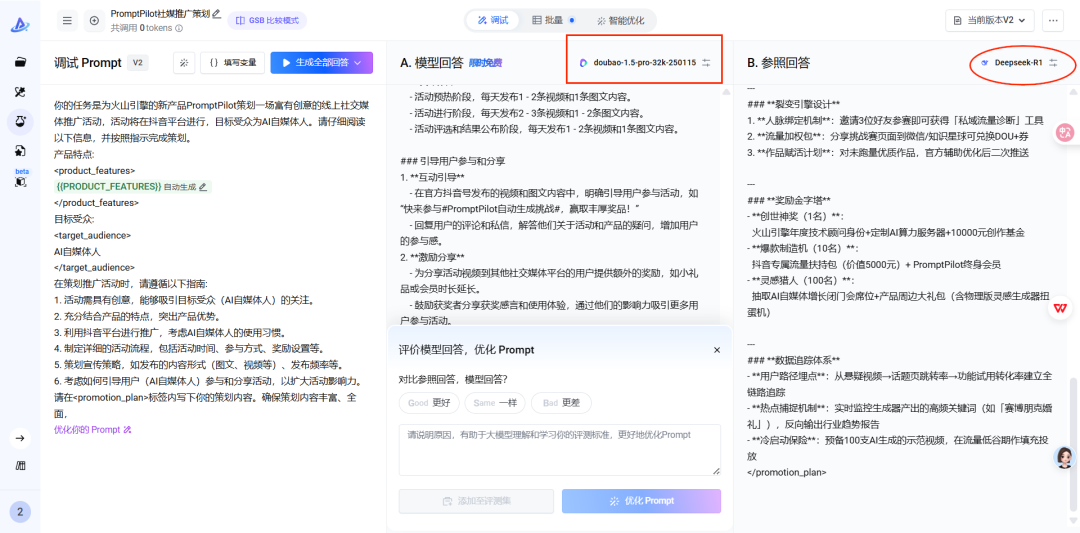The width and height of the screenshot is (1080, 533).
Task: Click the 共调用 0 tokens text
Action: tap(142, 28)
